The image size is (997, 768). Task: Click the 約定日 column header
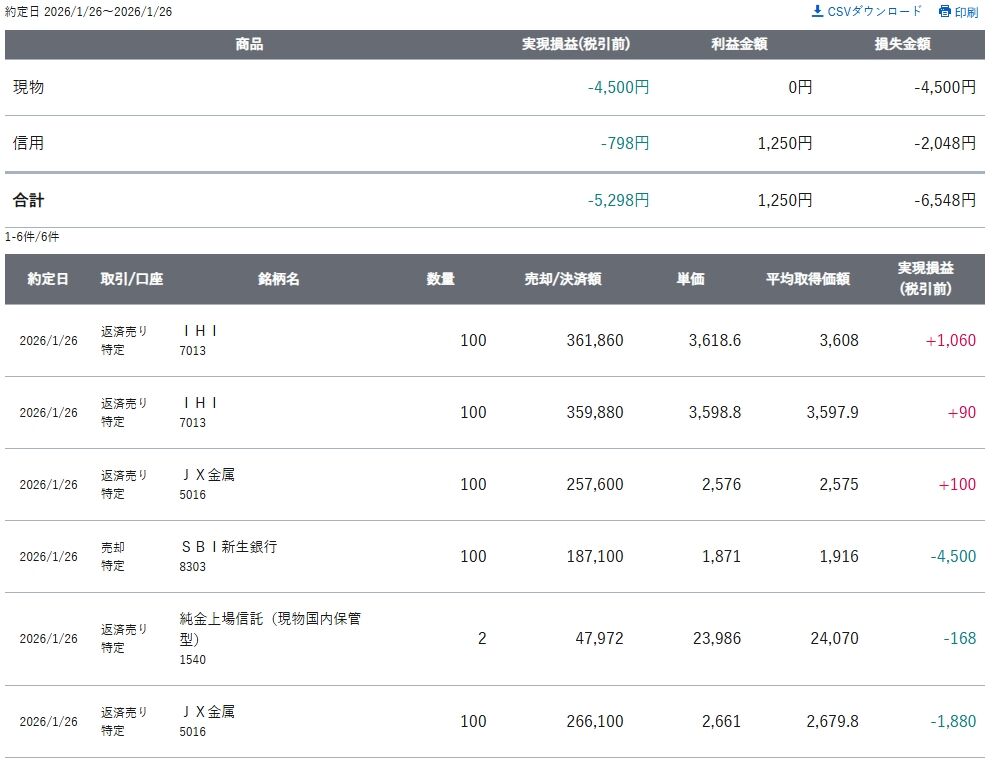(48, 279)
